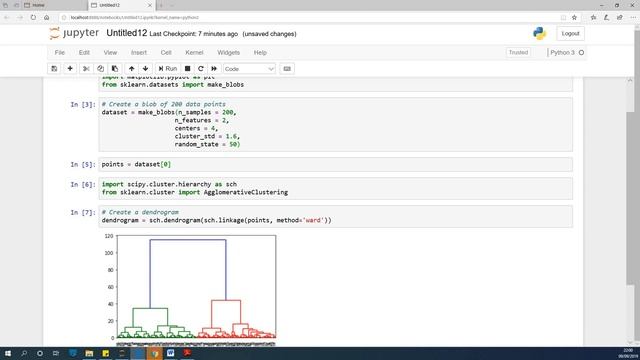Move the selected cell up

click(131, 69)
